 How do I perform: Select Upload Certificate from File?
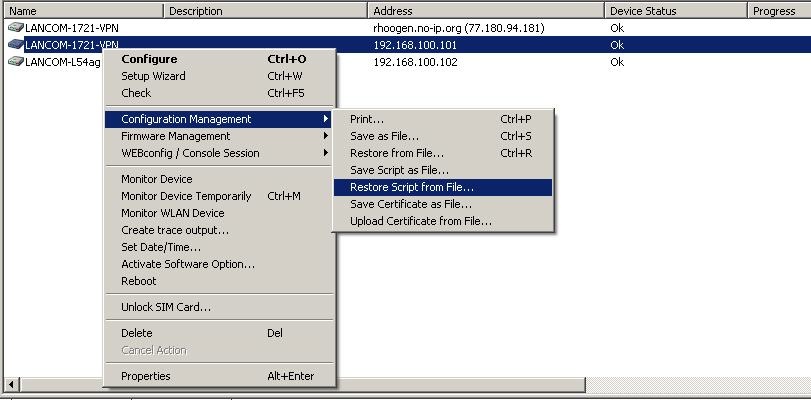pyautogui.click(x=420, y=221)
